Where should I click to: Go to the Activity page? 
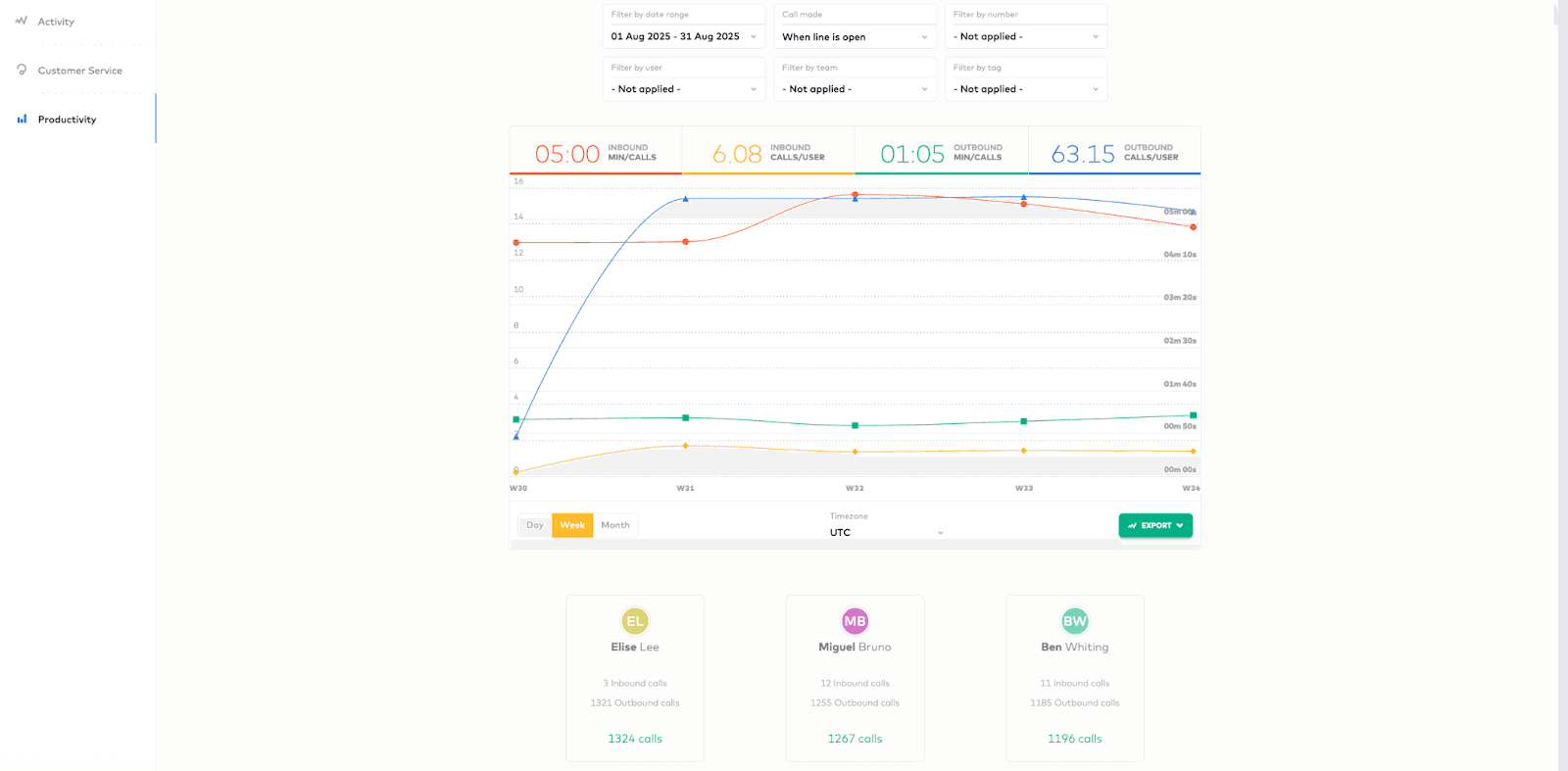(x=56, y=22)
